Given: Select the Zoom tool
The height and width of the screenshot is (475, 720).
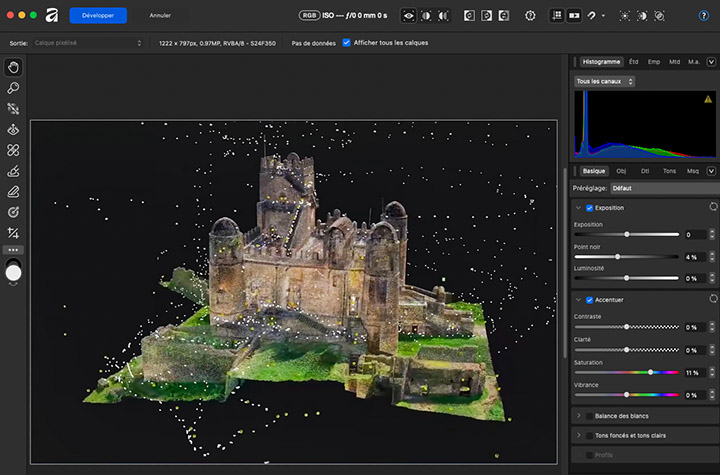Looking at the screenshot, I should [x=14, y=88].
